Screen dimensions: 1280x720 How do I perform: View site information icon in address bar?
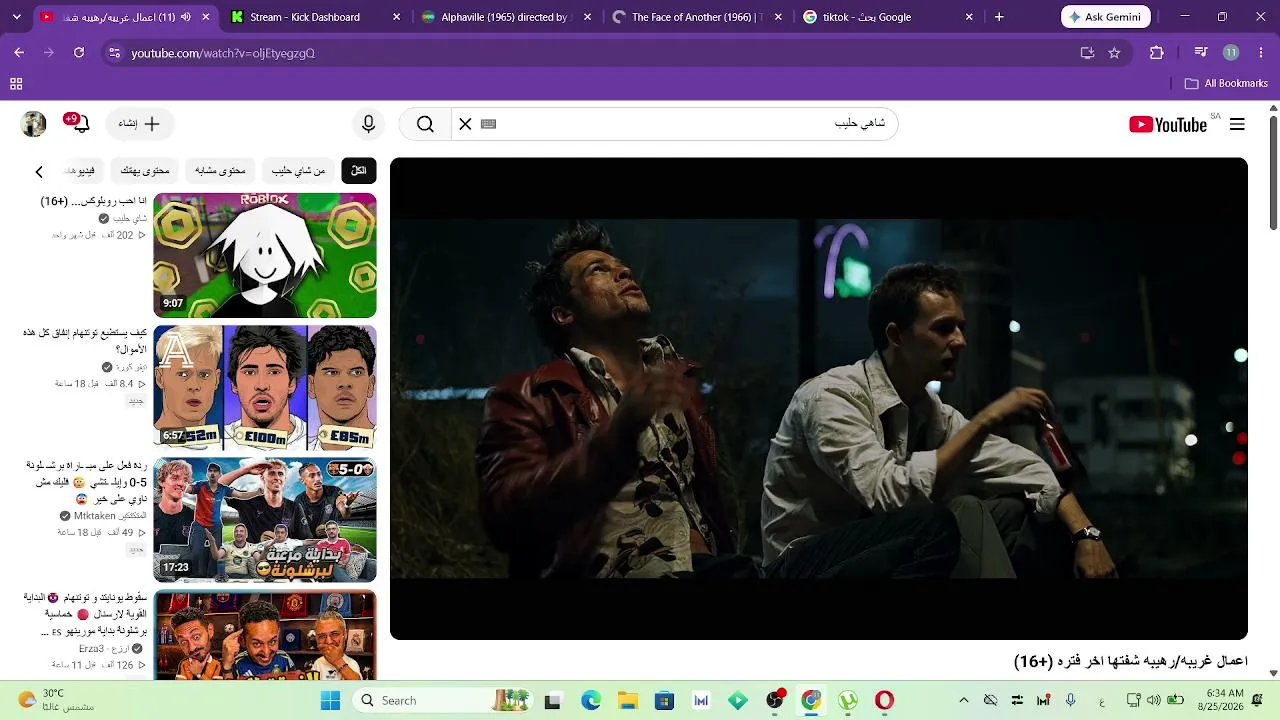(114, 53)
